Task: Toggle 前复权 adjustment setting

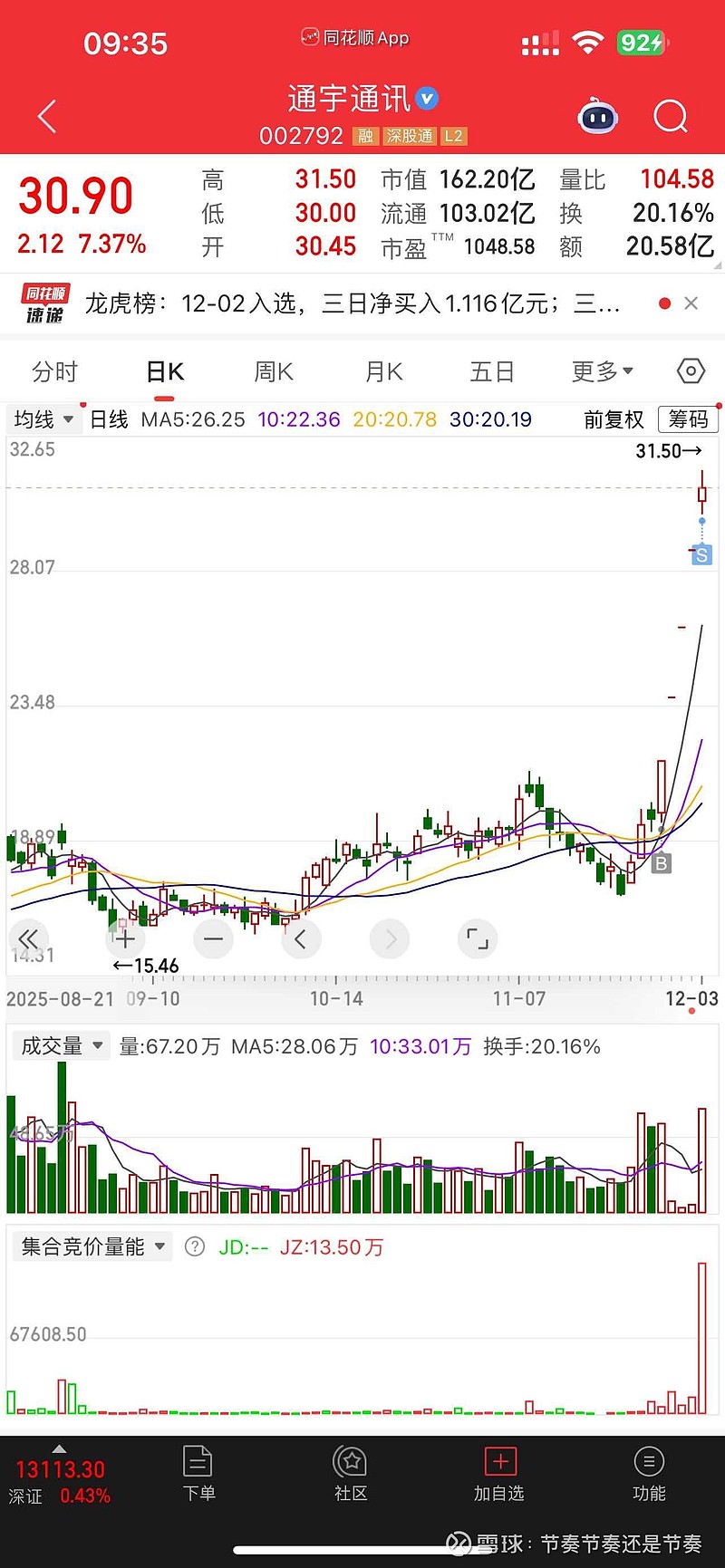Action: tap(614, 419)
